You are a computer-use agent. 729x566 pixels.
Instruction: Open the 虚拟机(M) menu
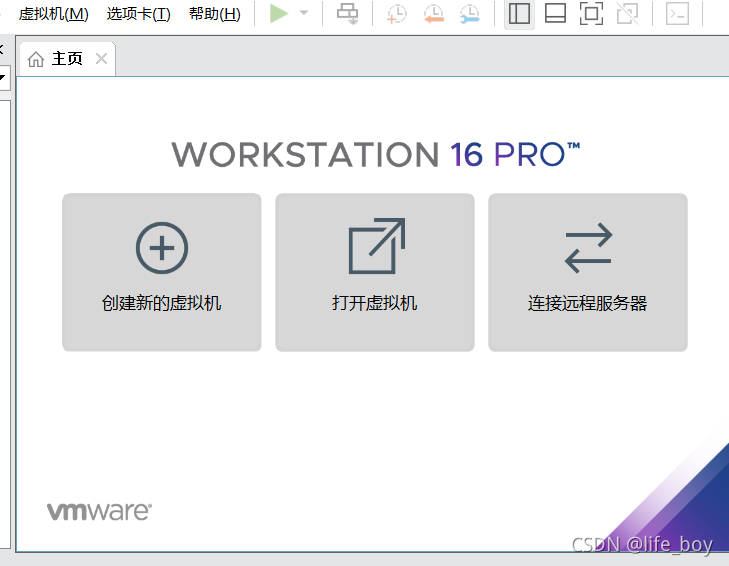pyautogui.click(x=53, y=13)
